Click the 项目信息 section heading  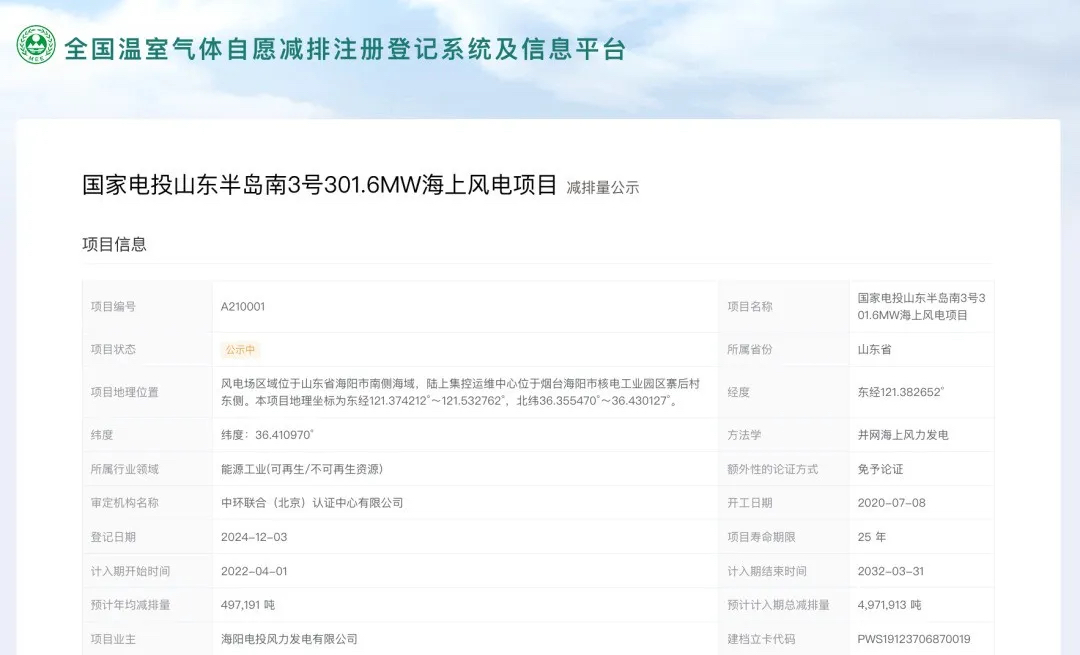point(114,244)
